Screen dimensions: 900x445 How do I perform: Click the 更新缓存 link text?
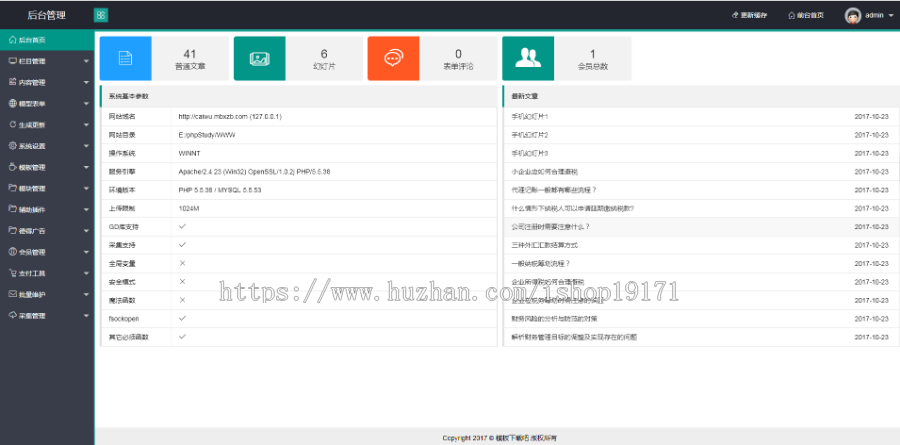coord(753,16)
